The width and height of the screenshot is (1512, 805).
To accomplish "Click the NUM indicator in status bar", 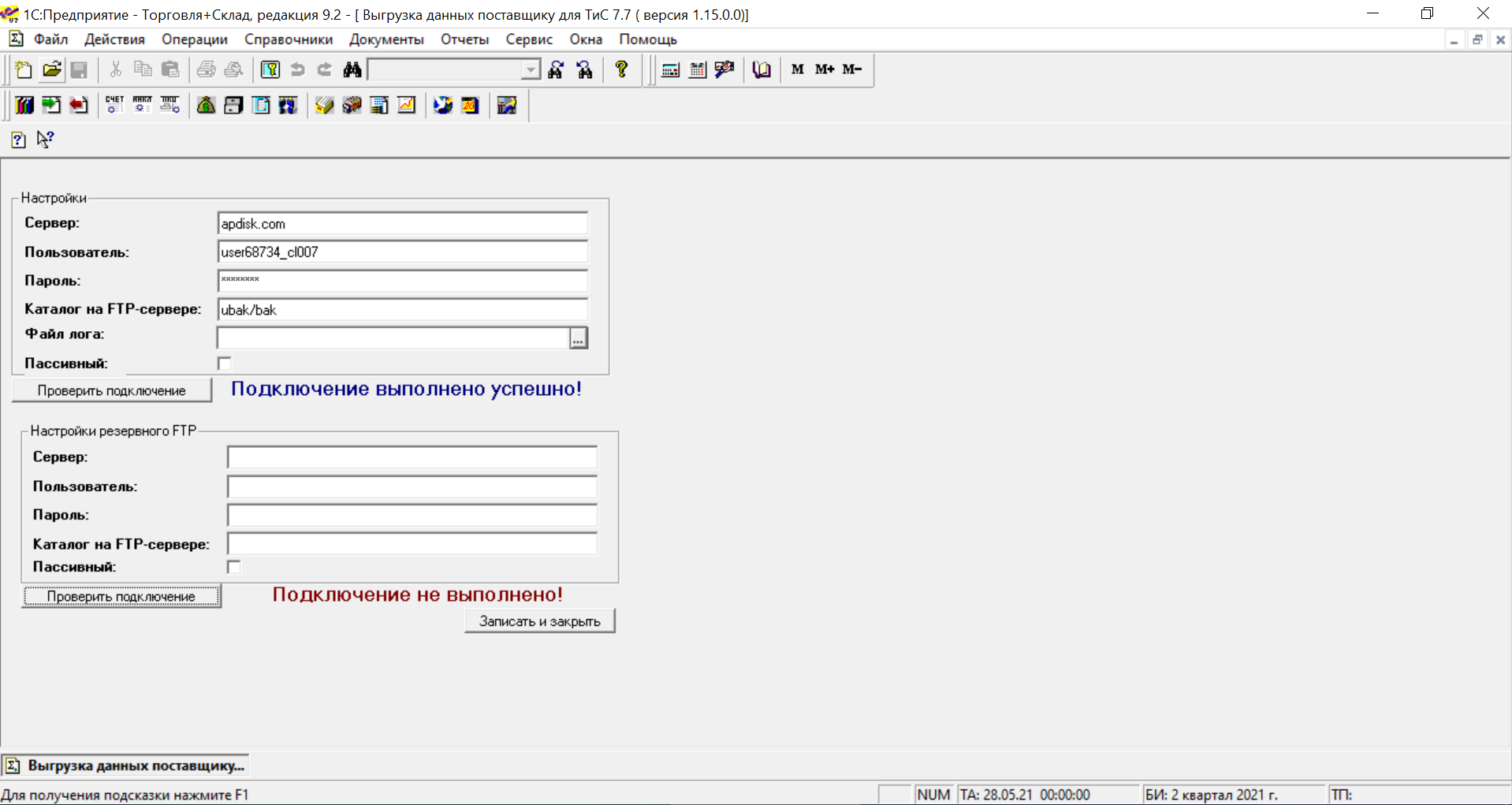I will pos(933,795).
